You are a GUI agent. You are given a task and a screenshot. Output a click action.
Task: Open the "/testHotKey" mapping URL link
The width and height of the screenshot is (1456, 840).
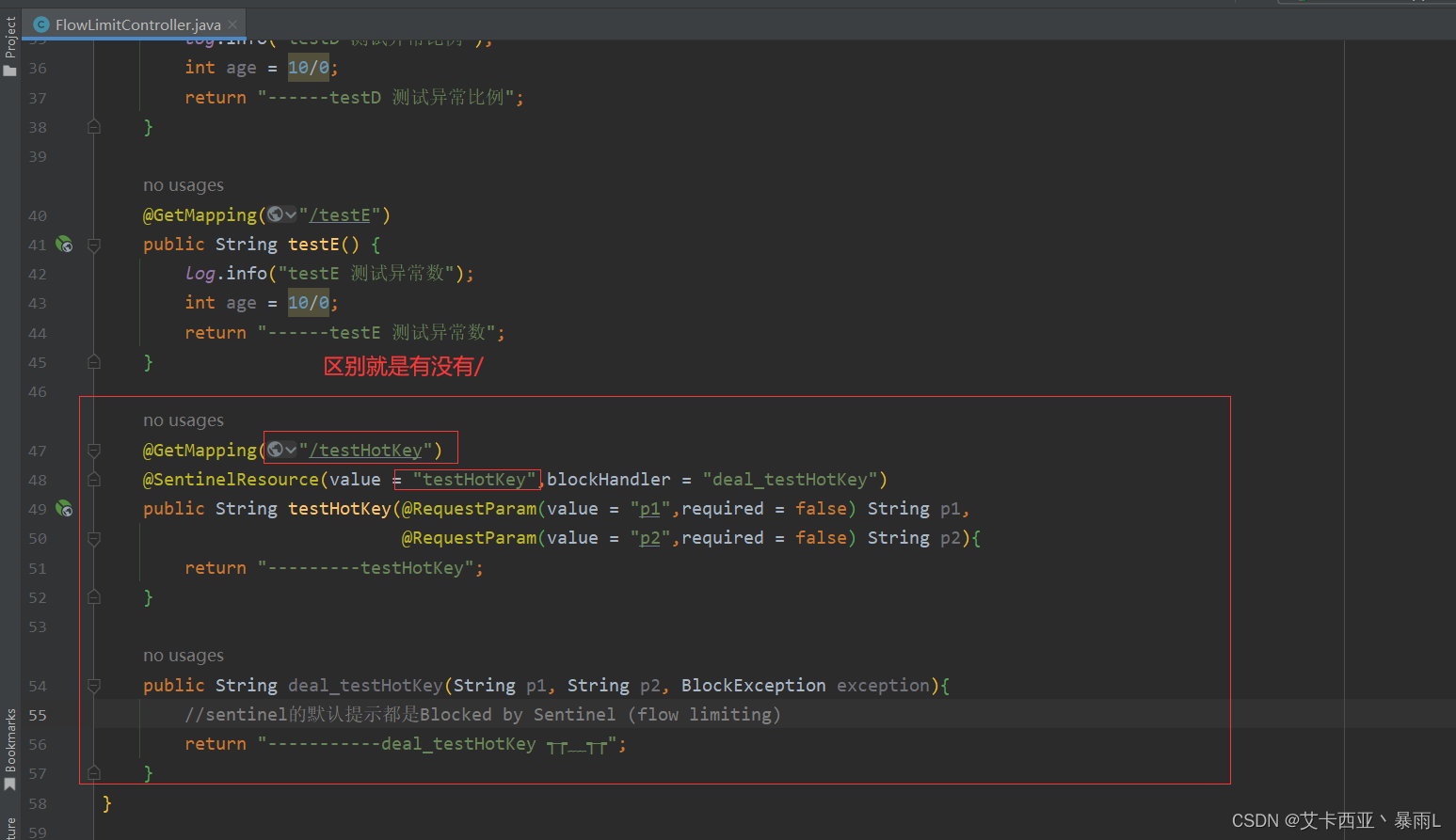point(365,451)
